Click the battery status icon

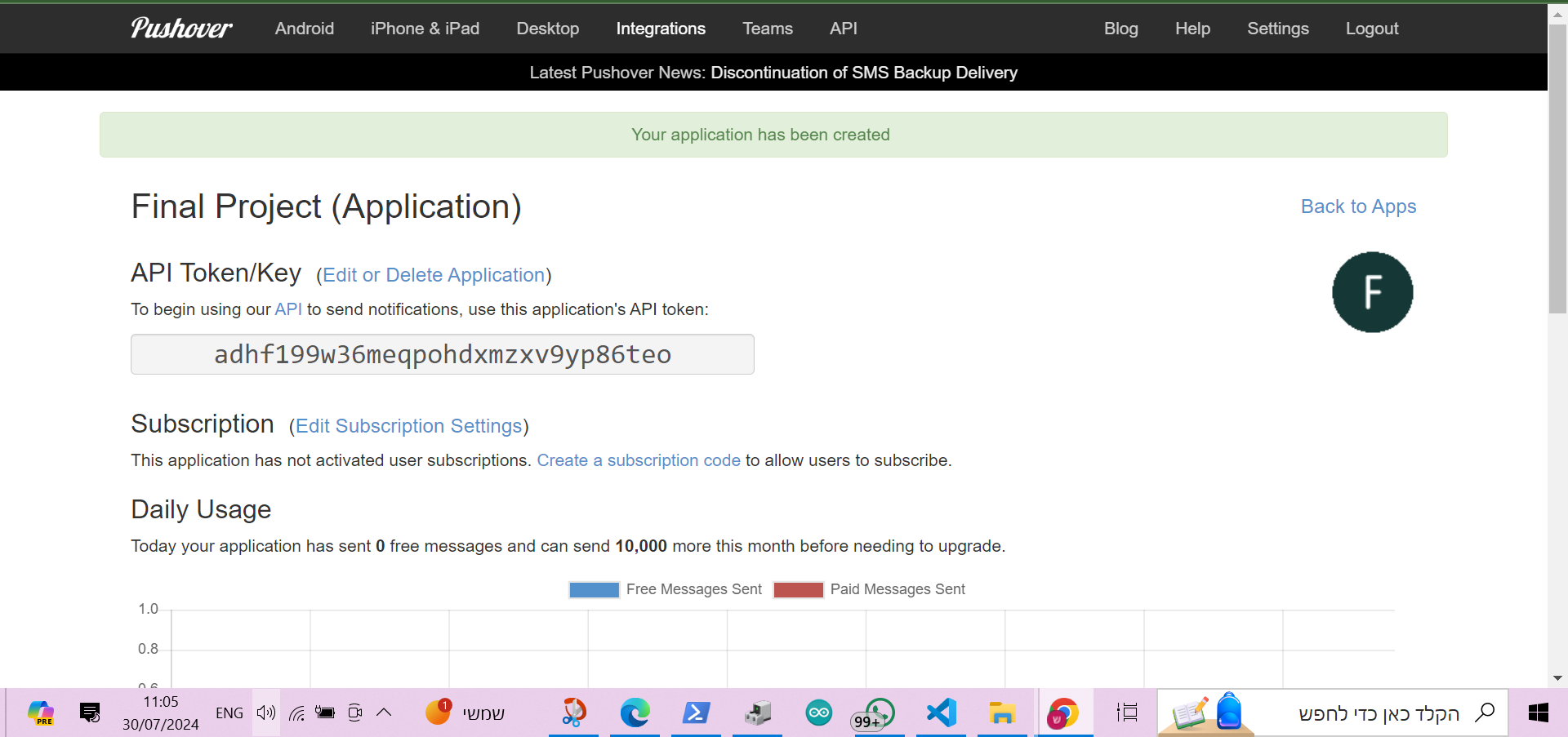coord(325,713)
